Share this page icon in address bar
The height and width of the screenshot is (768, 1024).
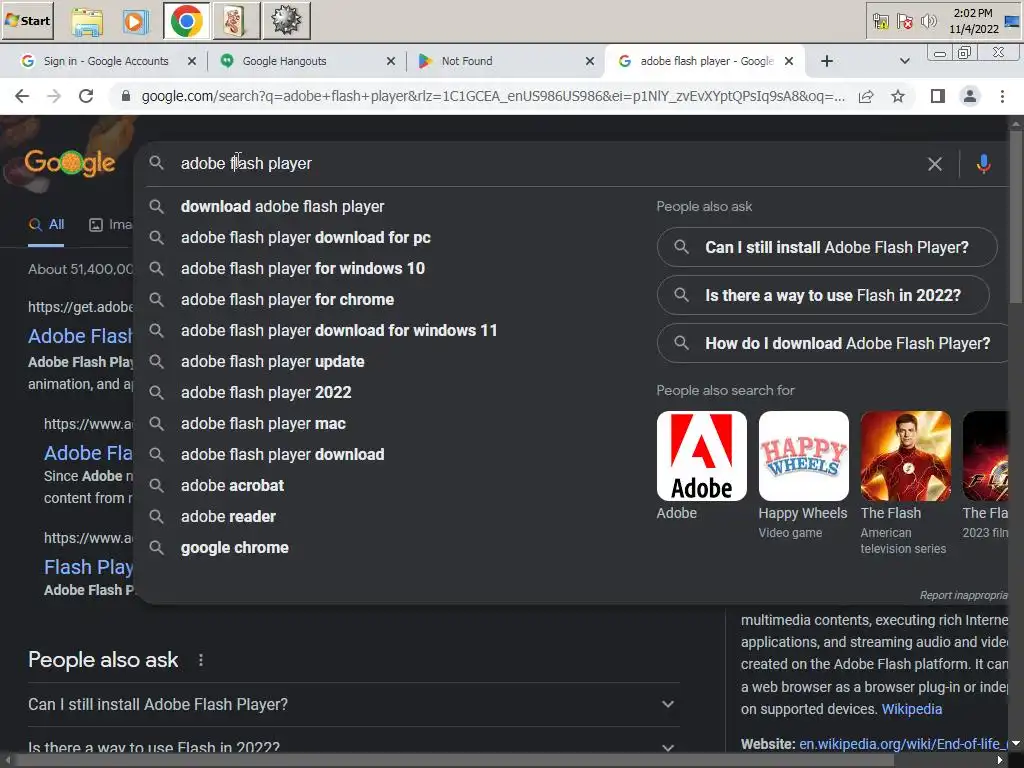point(866,97)
